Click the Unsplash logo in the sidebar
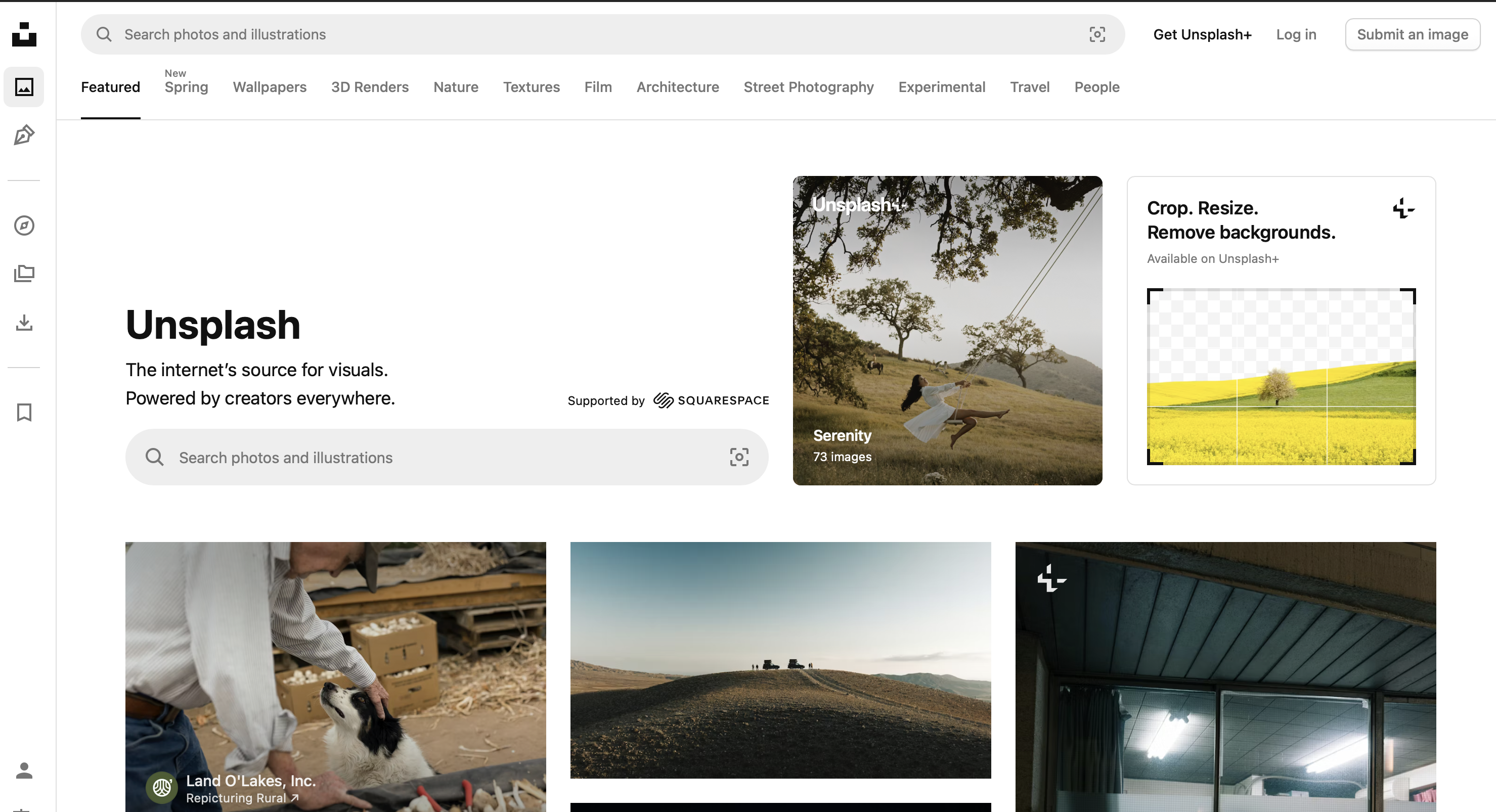The width and height of the screenshot is (1496, 812). [x=24, y=34]
